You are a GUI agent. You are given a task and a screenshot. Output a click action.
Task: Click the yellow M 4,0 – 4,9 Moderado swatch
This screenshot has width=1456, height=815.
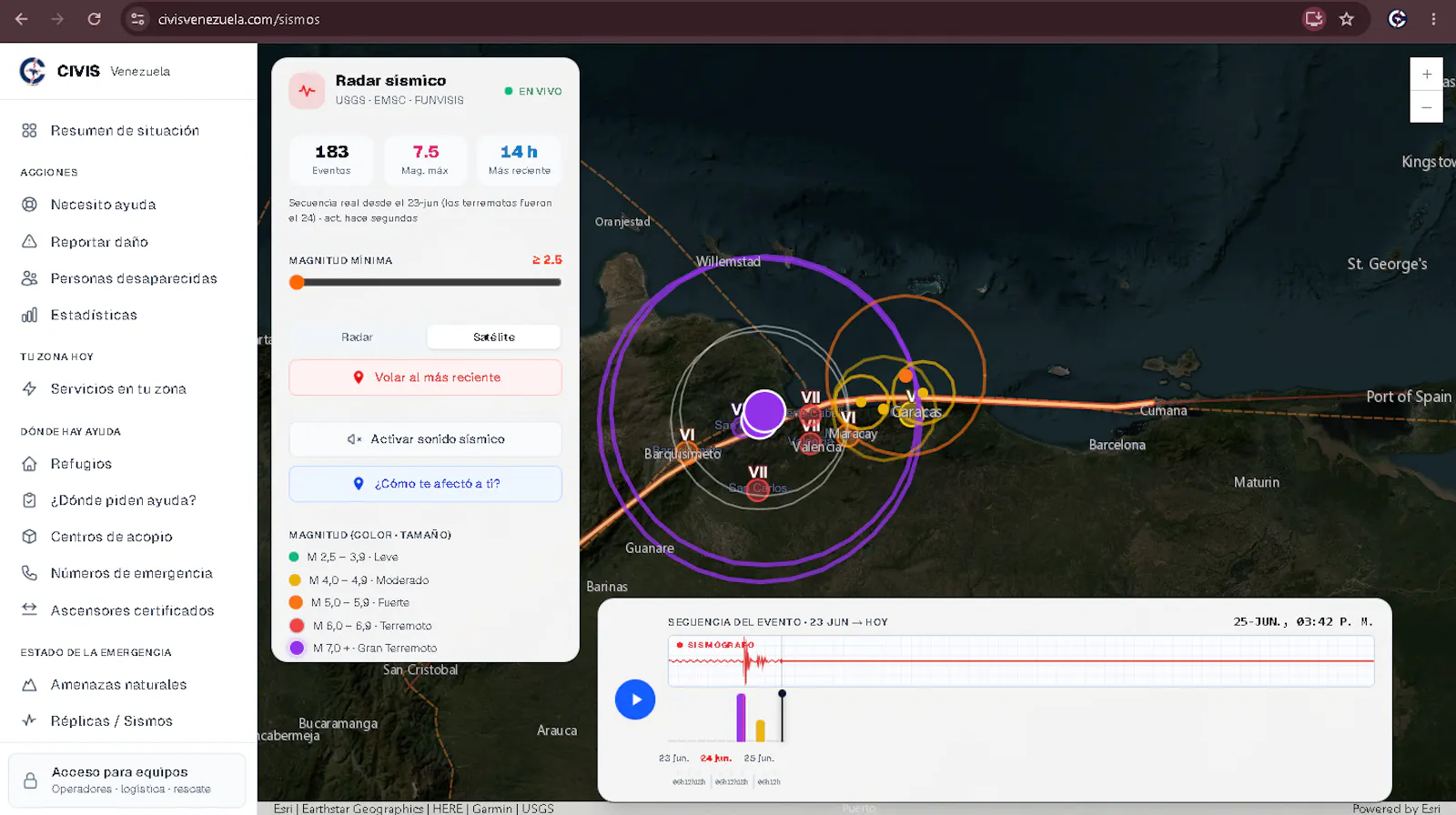(295, 580)
